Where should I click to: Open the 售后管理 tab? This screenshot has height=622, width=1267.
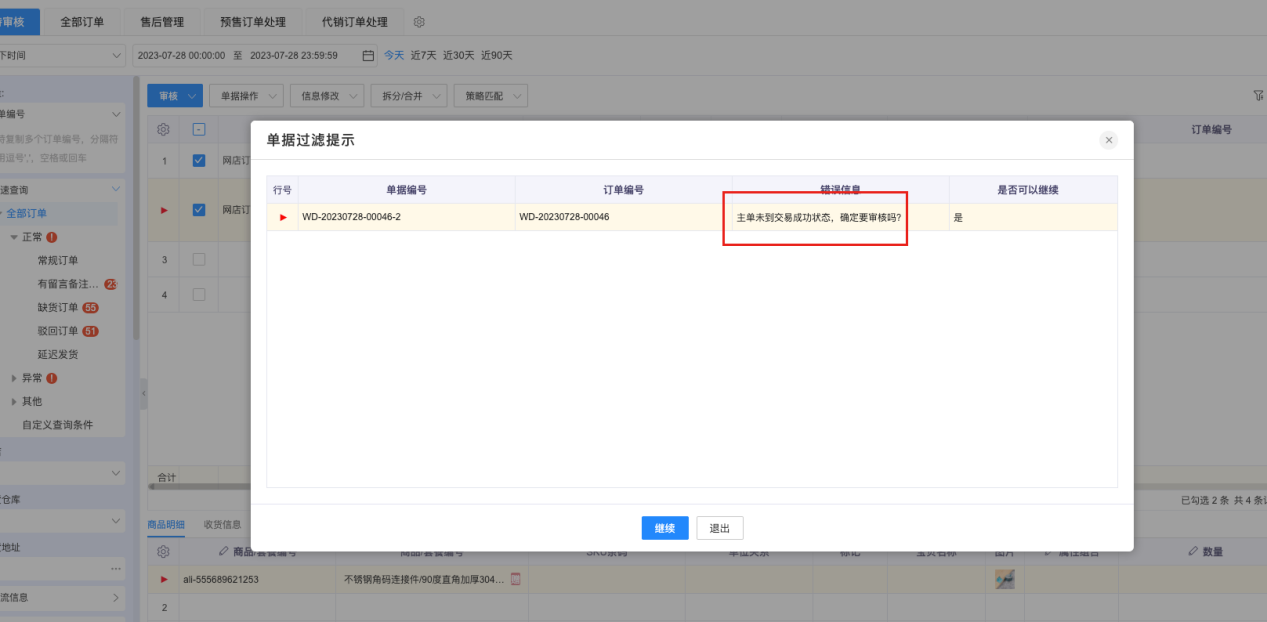point(162,22)
